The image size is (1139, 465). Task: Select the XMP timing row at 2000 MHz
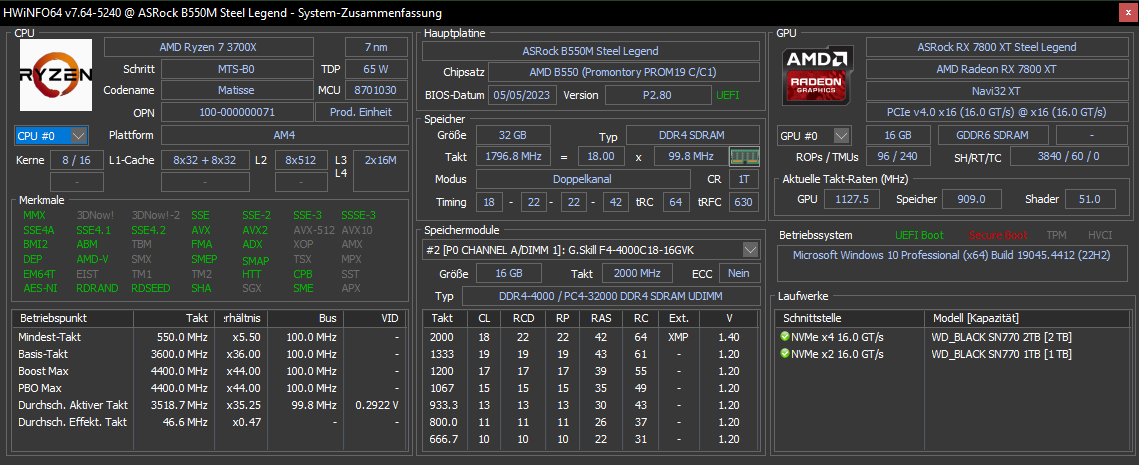(x=590, y=337)
